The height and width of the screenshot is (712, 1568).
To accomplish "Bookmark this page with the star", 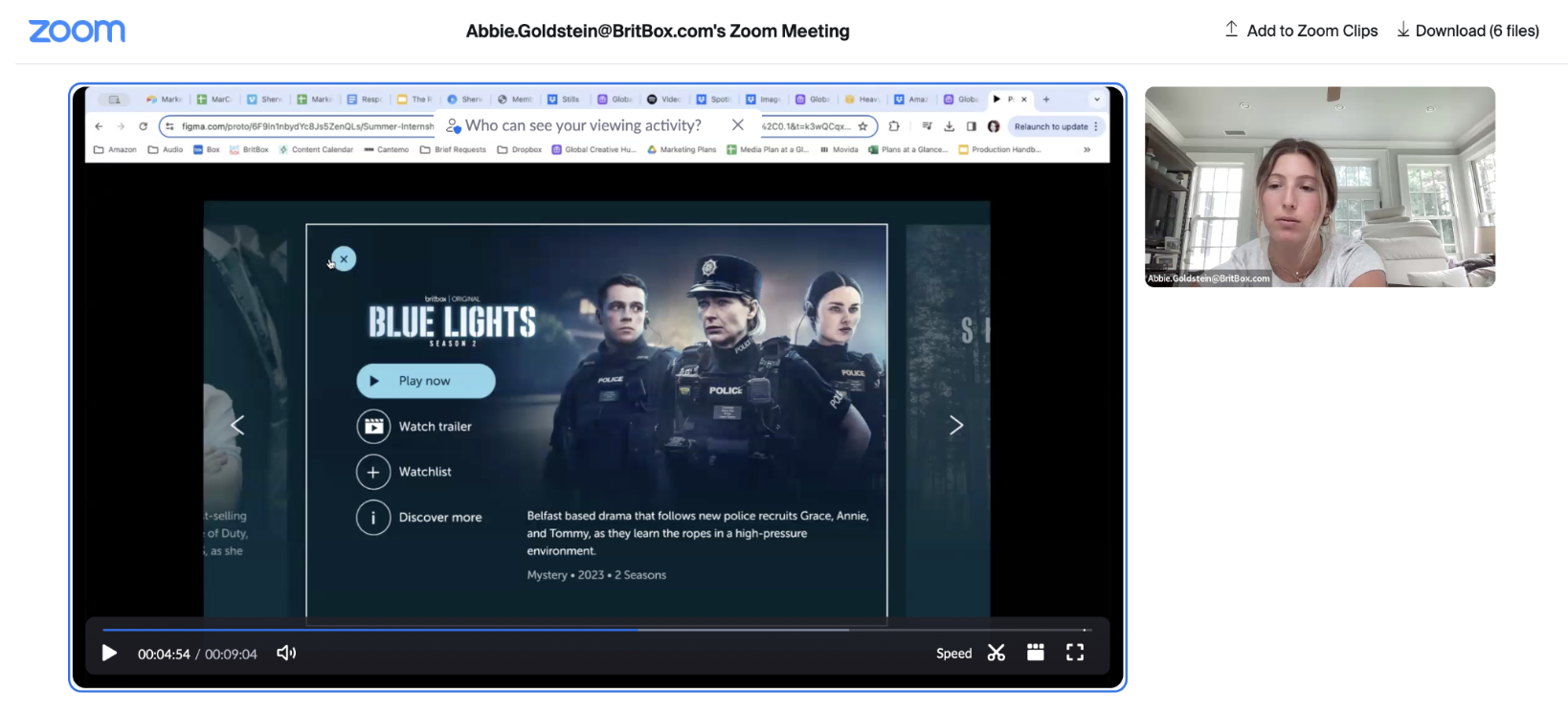I will (862, 126).
